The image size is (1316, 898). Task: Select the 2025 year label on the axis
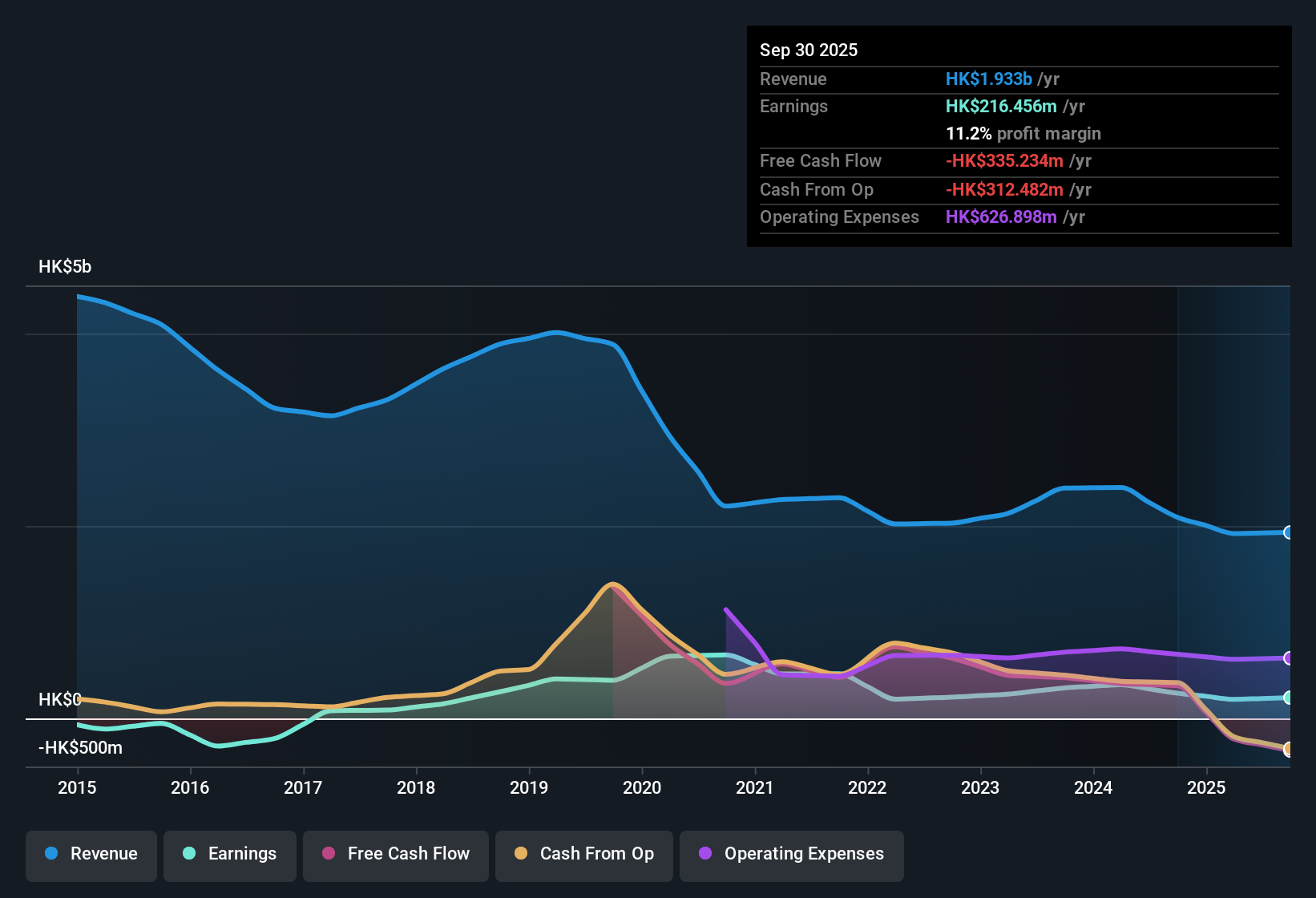pyautogui.click(x=1208, y=788)
